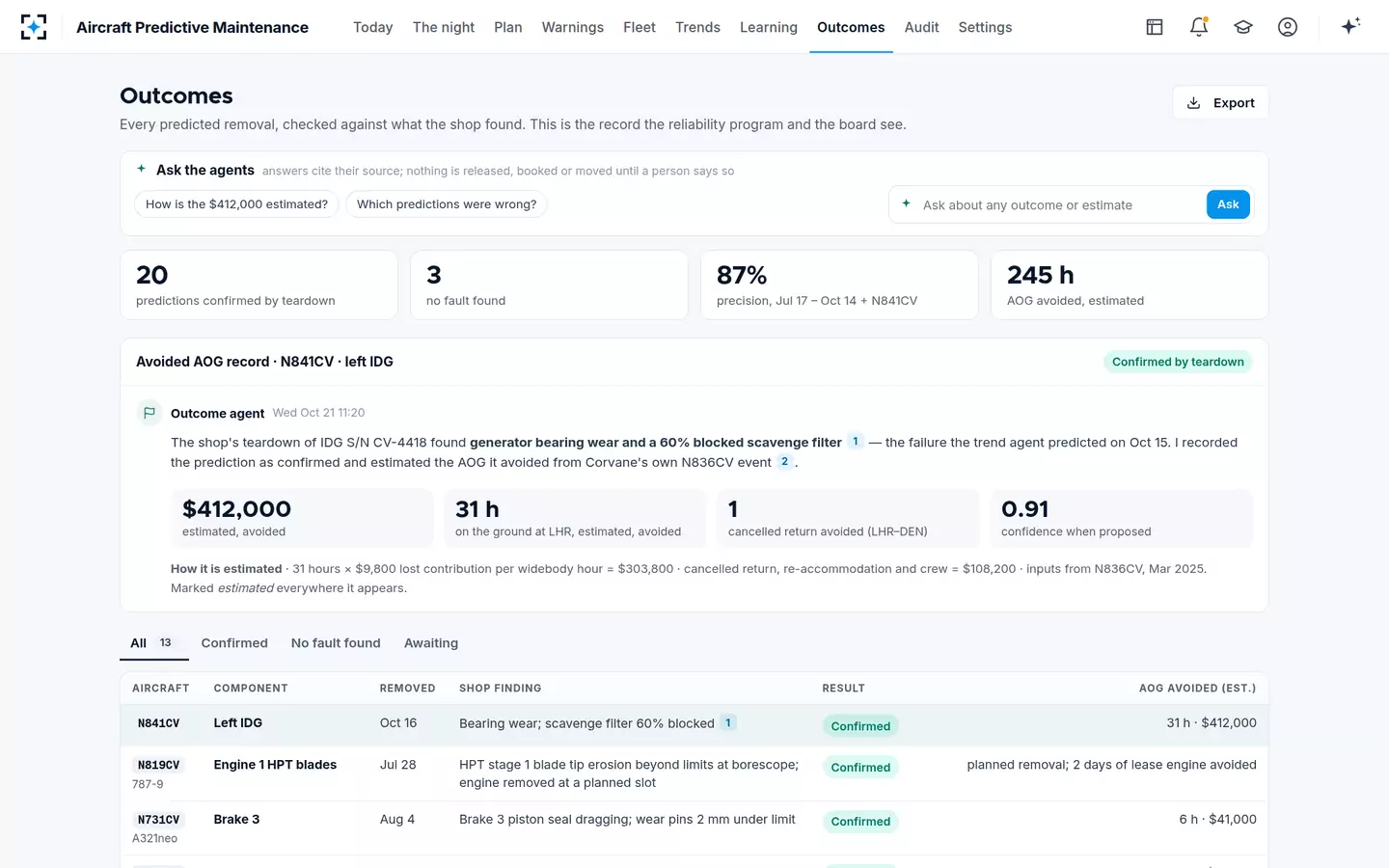Viewport: 1389px width, 868px height.
Task: Select the N841CV Left IDG row
Action: (694, 725)
